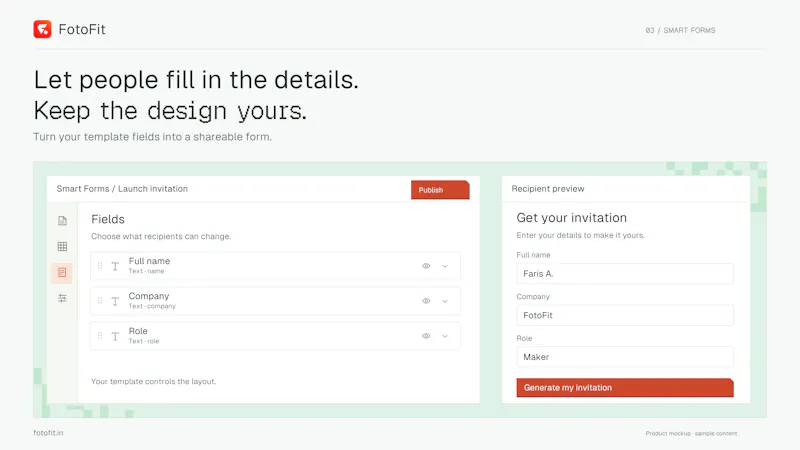The height and width of the screenshot is (450, 800).
Task: Click the 03 / SMART FORMS label
Action: (x=680, y=30)
